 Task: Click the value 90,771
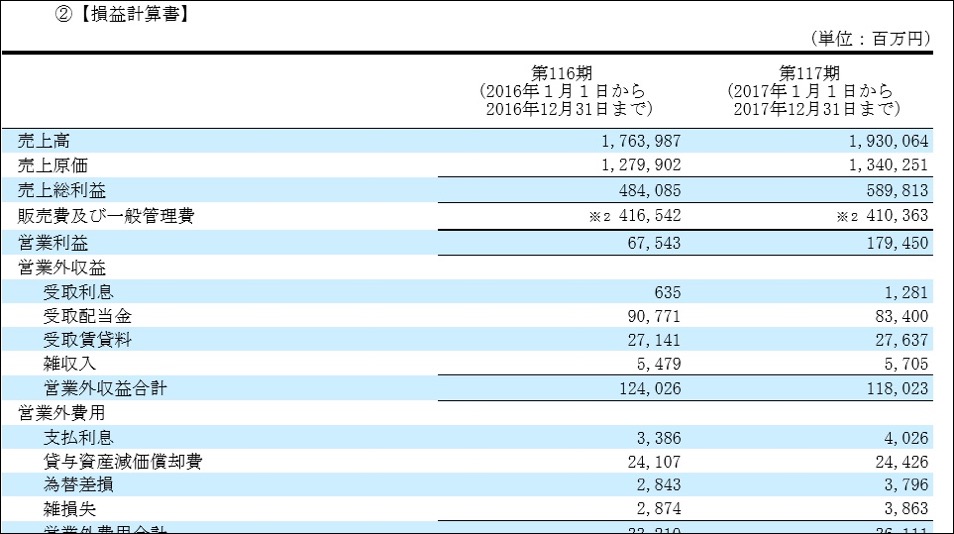(654, 316)
